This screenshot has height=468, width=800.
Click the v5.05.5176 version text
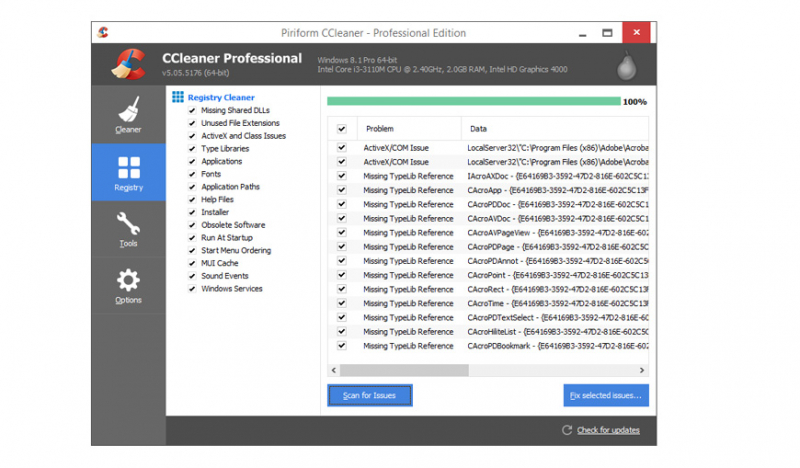point(195,73)
